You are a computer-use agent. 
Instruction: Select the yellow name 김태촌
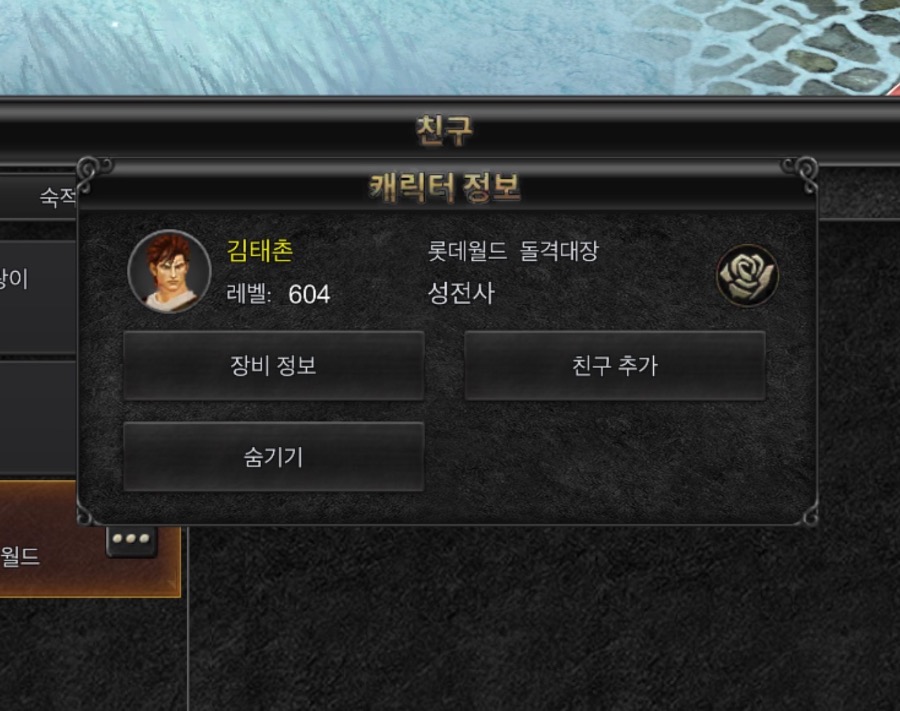pyautogui.click(x=260, y=251)
